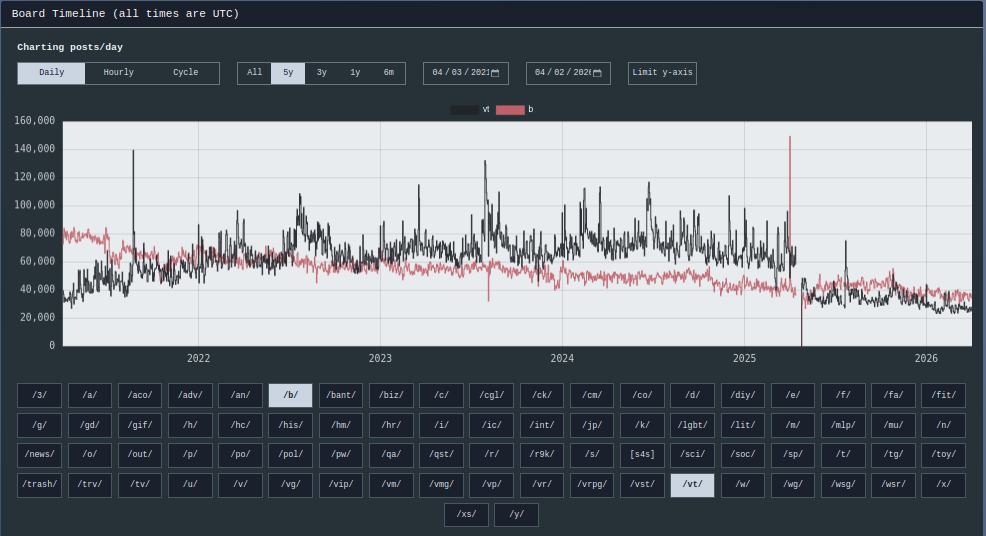
Task: Select the /wsg/ board button
Action: [x=843, y=485]
